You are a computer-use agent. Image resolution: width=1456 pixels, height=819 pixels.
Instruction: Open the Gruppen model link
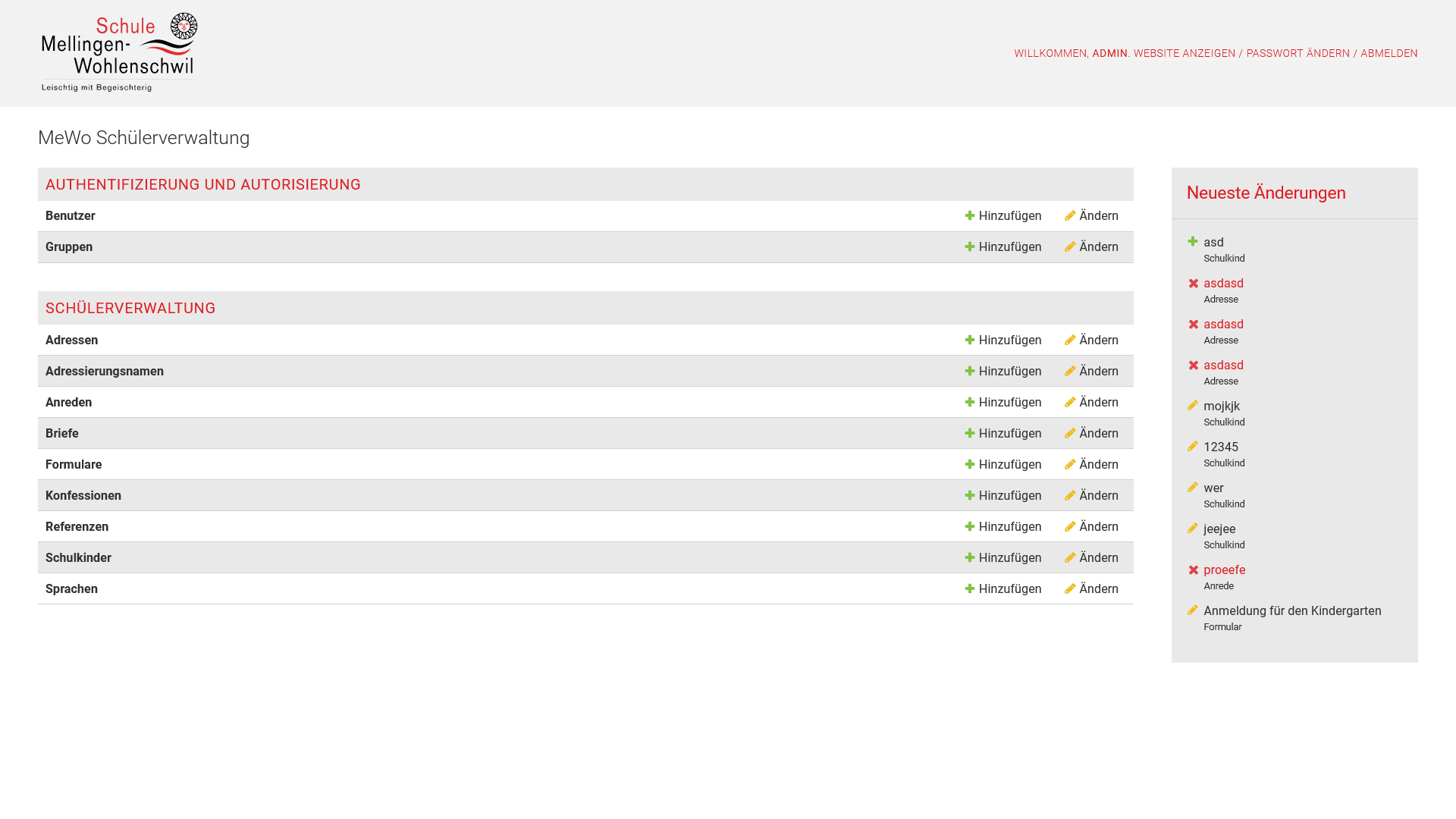click(x=69, y=247)
